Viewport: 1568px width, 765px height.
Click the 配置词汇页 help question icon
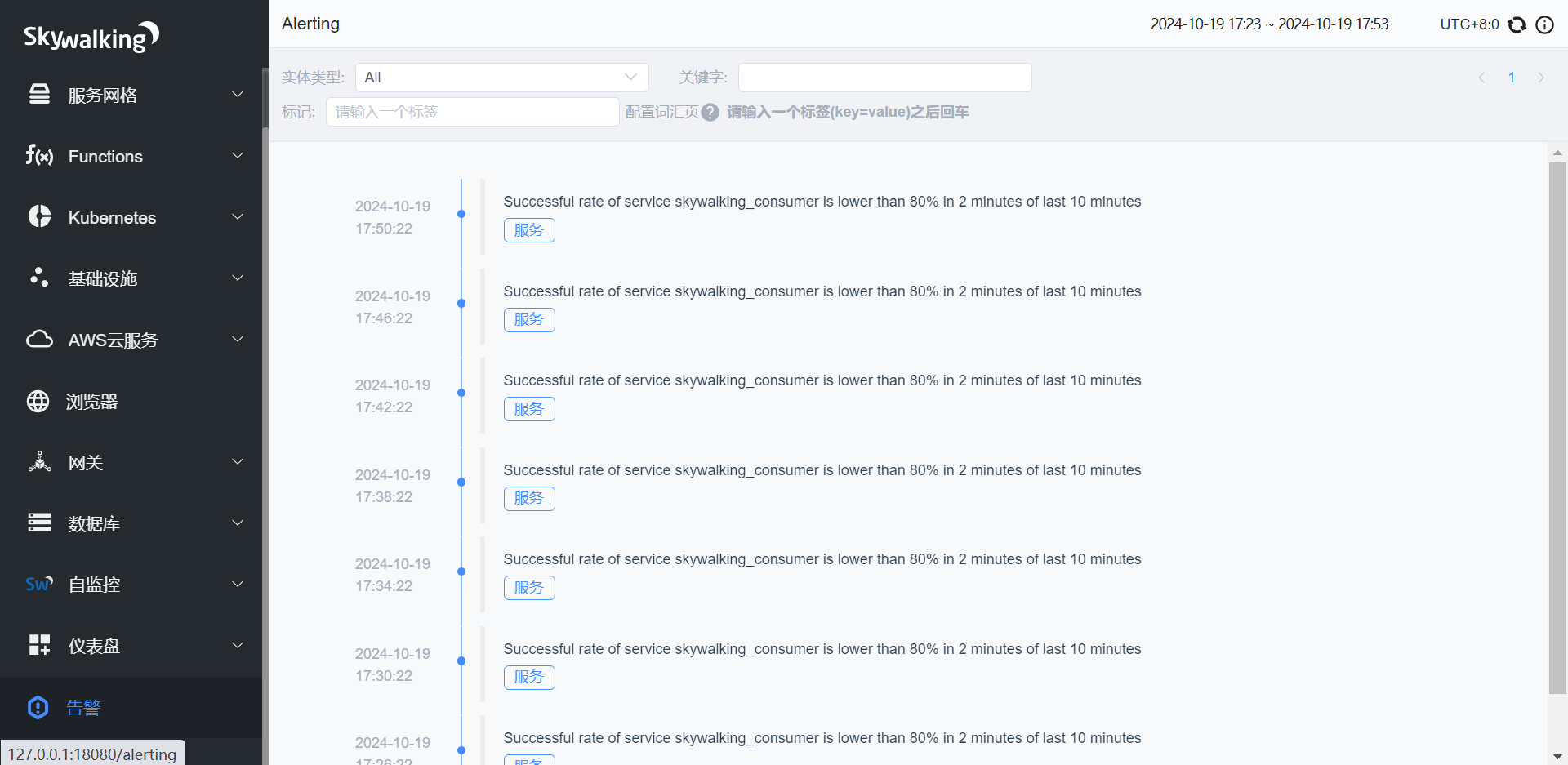[x=710, y=112]
